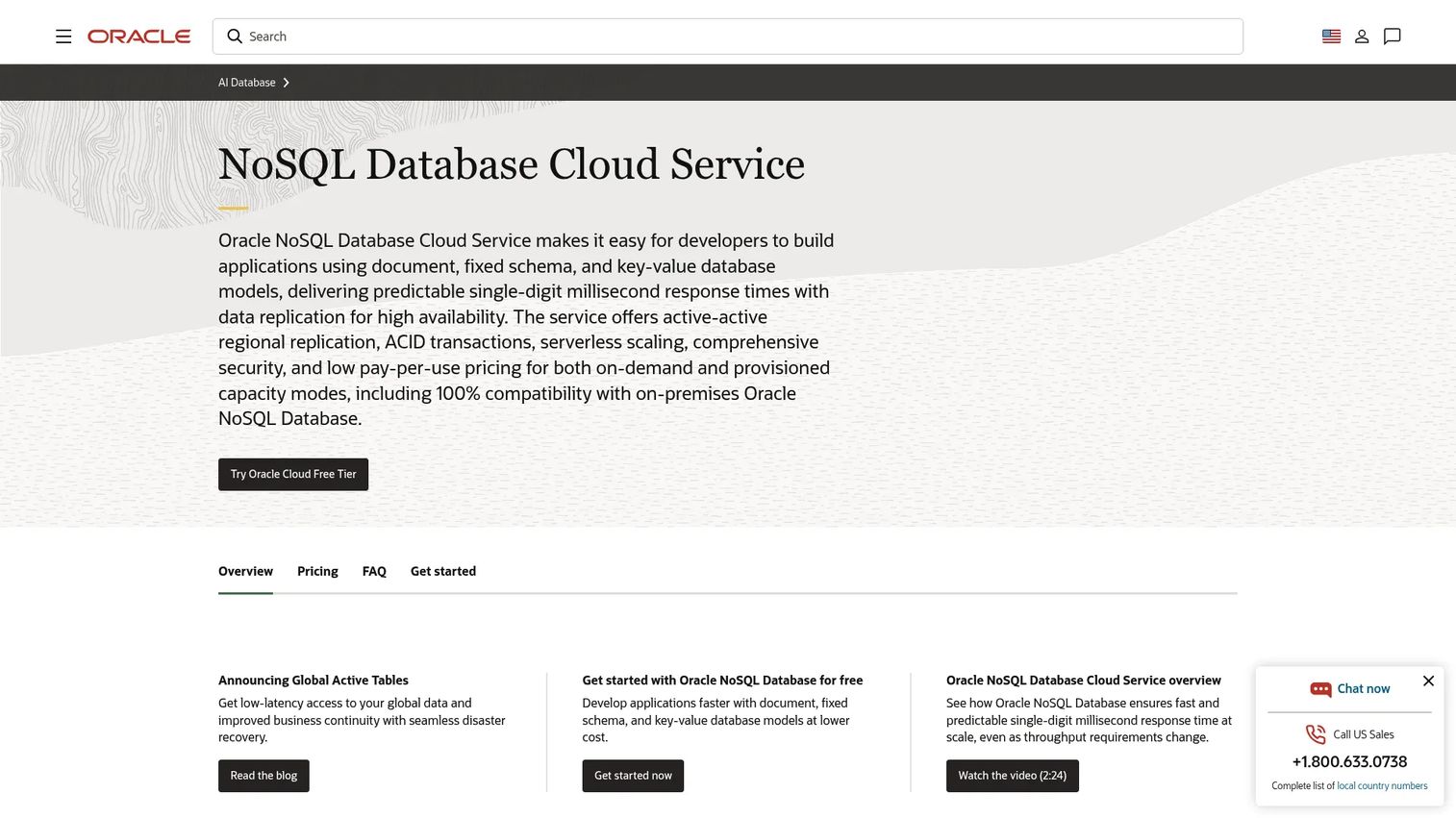Go to the AI Database breadcrumb link
The image size is (1456, 818).
[x=247, y=83]
